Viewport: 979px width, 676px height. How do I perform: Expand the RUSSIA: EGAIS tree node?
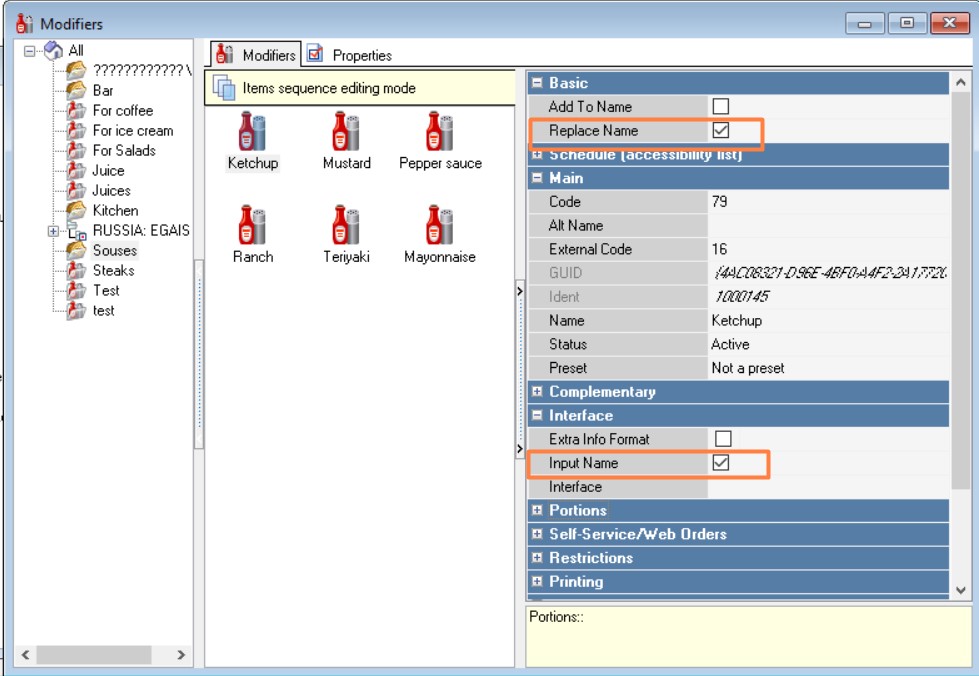(x=53, y=231)
